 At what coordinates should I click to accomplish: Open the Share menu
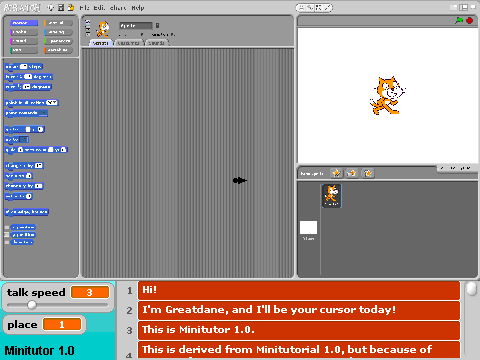118,8
